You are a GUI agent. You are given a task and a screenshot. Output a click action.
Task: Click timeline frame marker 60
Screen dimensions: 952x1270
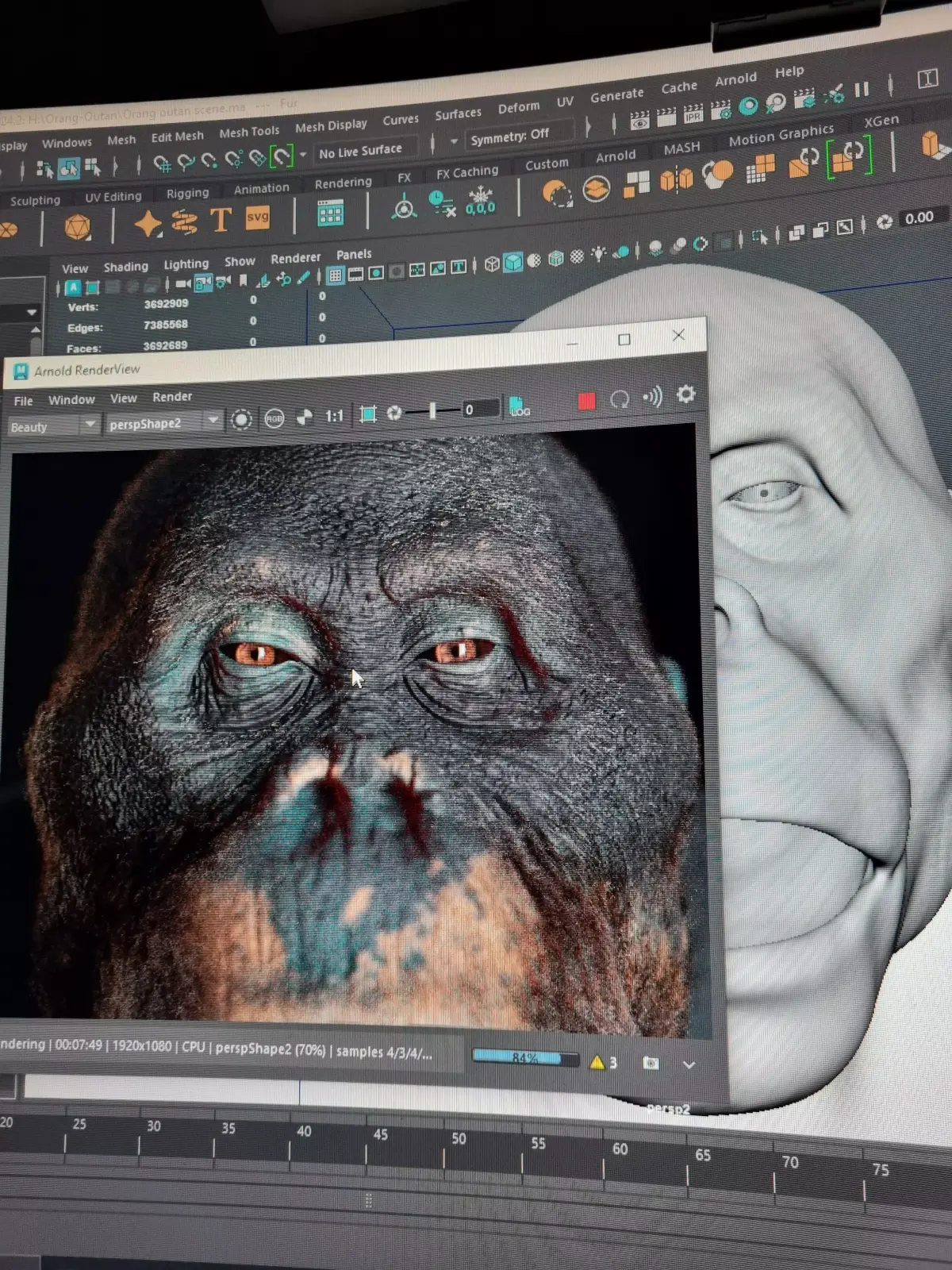(620, 1149)
